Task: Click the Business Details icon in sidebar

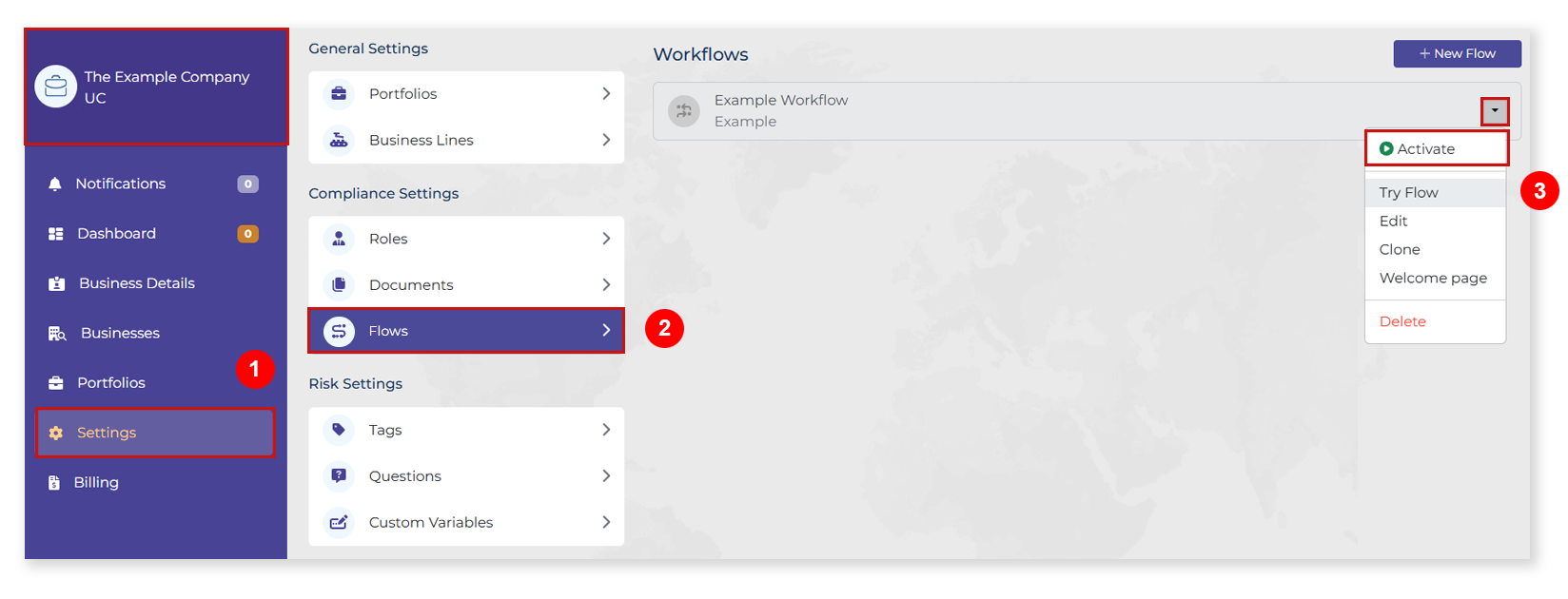Action: (57, 283)
